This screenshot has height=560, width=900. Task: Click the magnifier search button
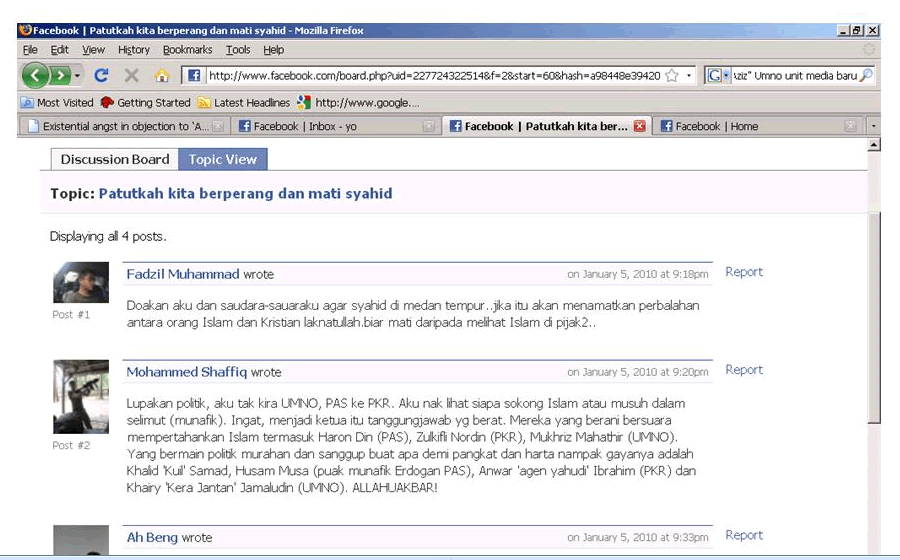tap(867, 75)
